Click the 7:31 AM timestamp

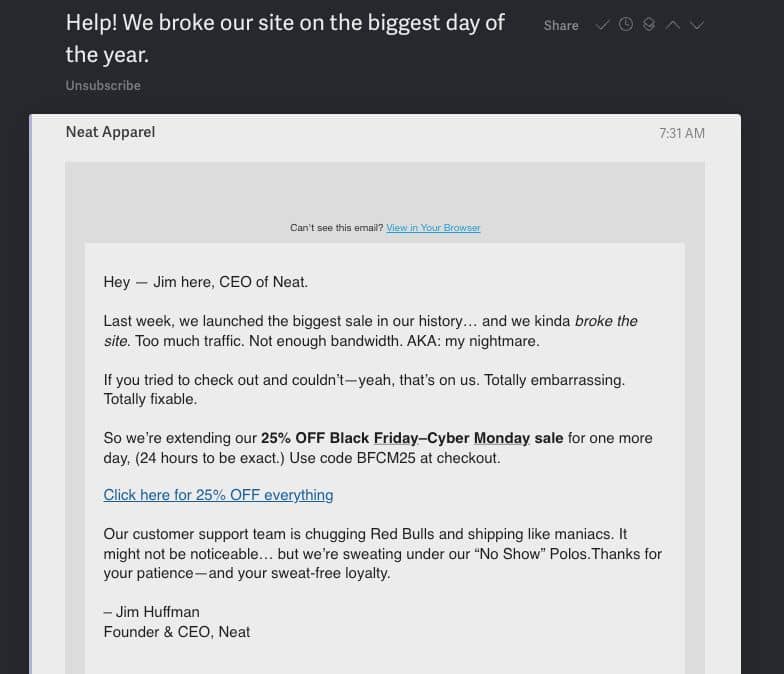click(682, 133)
